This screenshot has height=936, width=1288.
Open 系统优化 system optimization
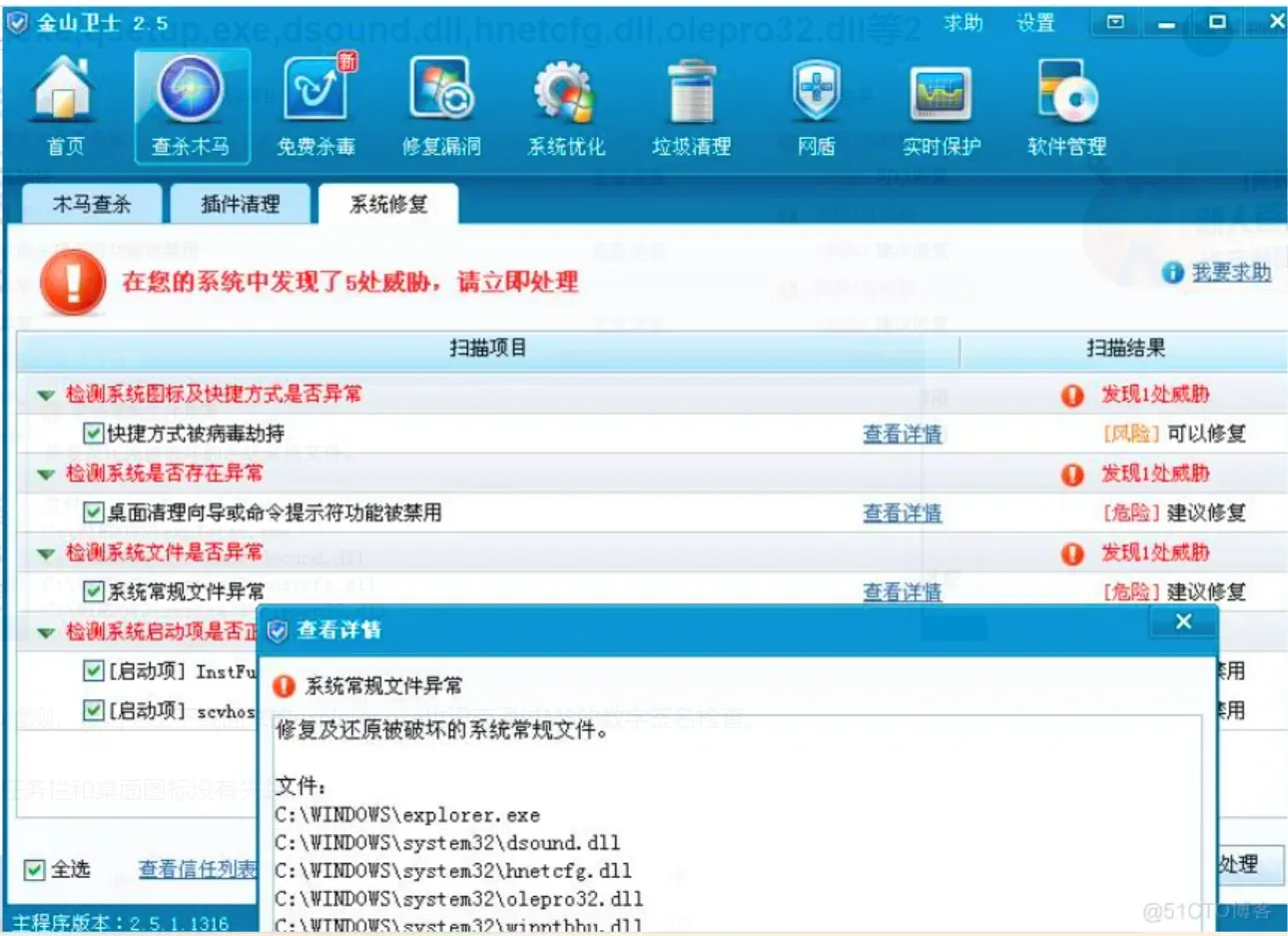(x=566, y=104)
